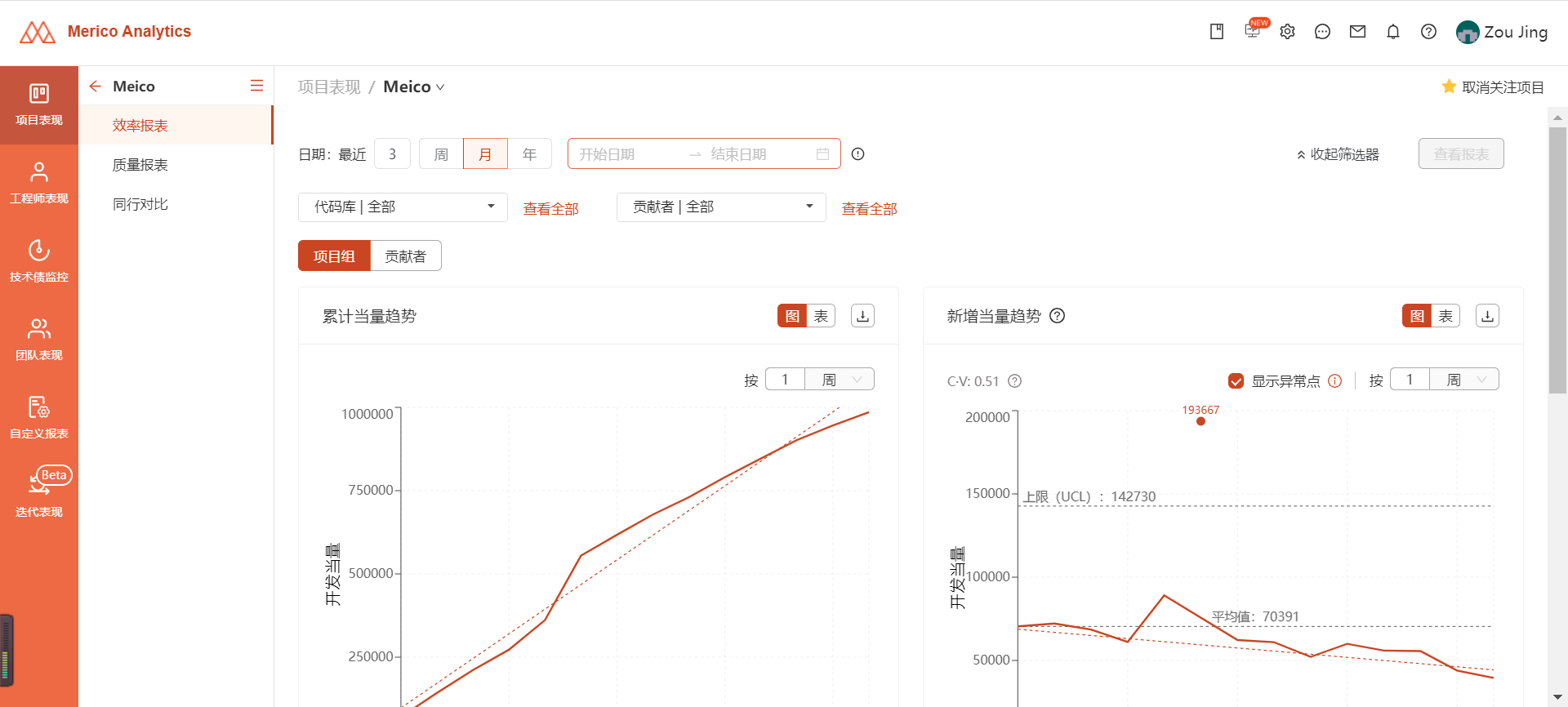Click scrollbar up arrow
Image resolution: width=1568 pixels, height=707 pixels.
1557,118
